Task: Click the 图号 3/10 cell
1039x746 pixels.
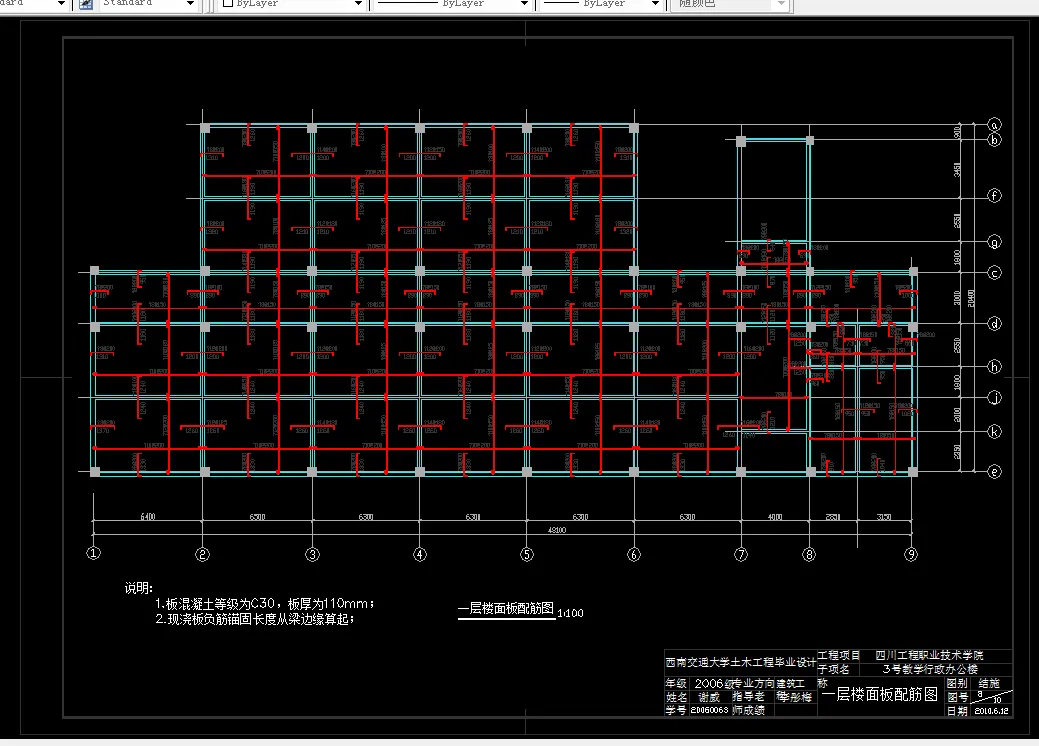Action: (989, 696)
